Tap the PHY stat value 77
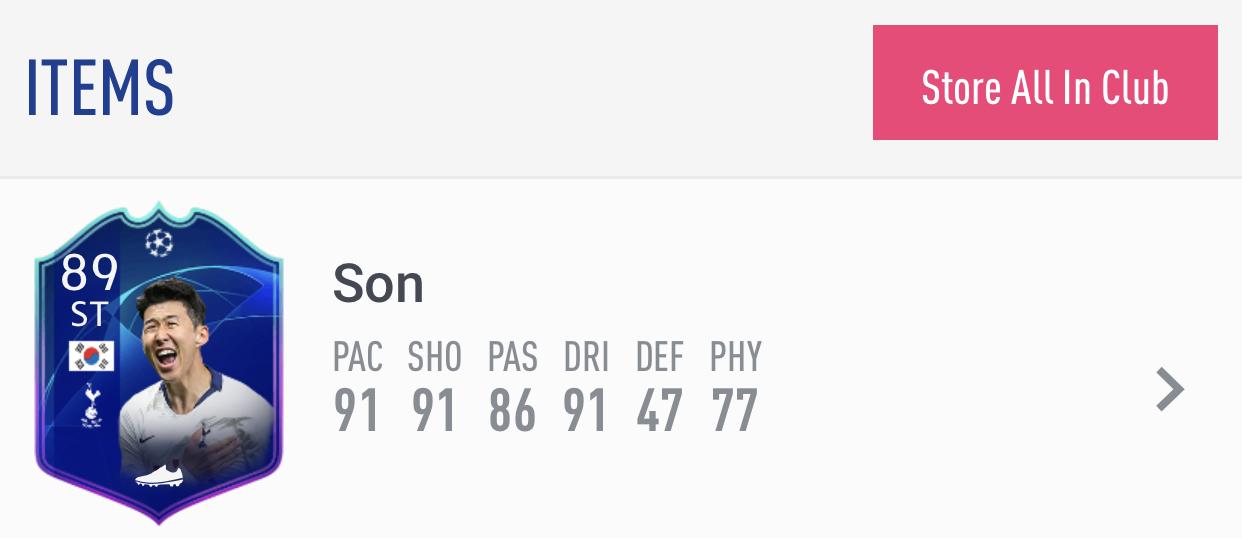Screen dimensions: 1242x538 click(735, 410)
